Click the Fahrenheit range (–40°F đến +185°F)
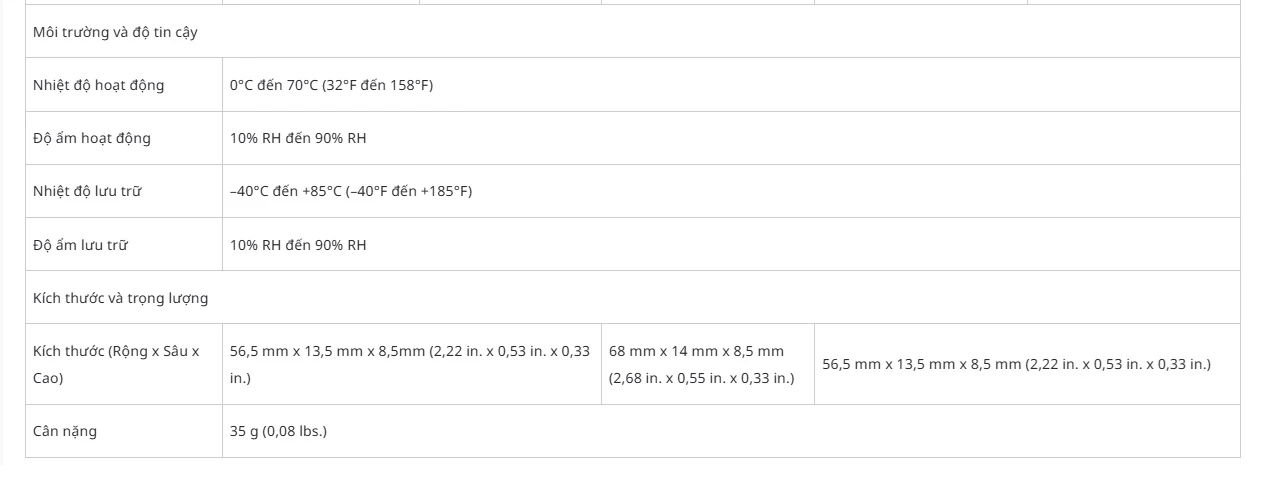Image resolution: width=1263 pixels, height=487 pixels. click(409, 191)
